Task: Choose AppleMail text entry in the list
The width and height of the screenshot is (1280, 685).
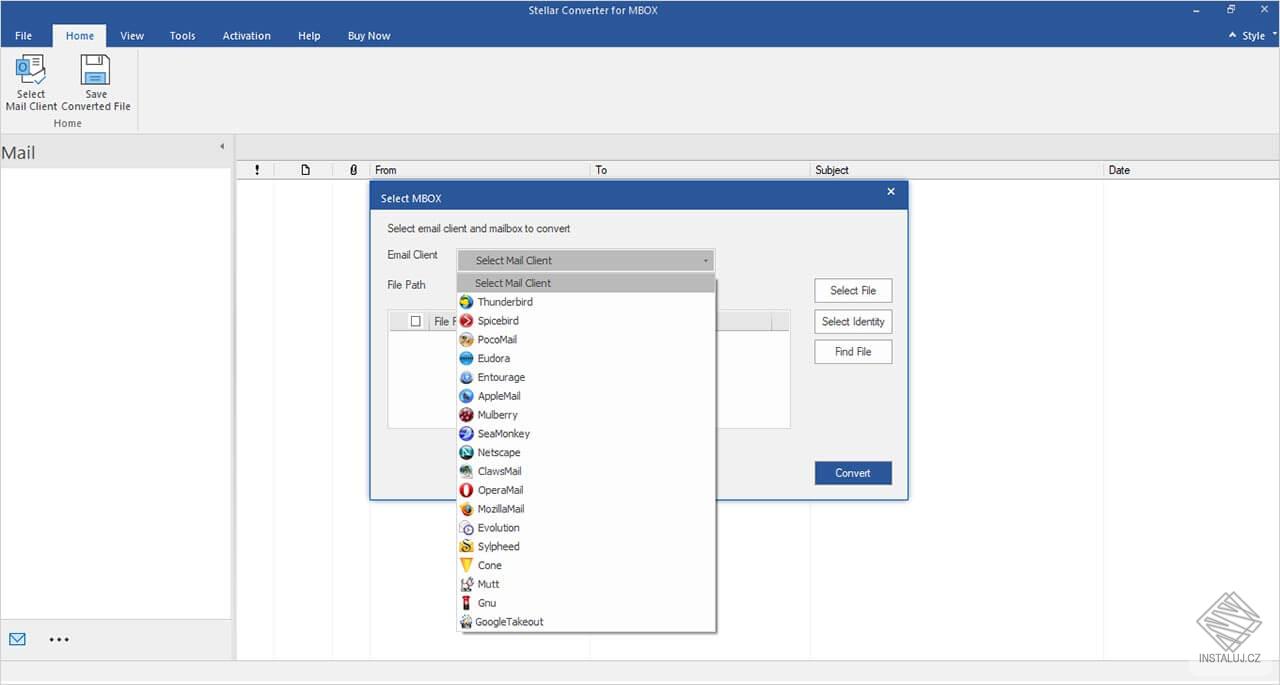Action: 499,396
